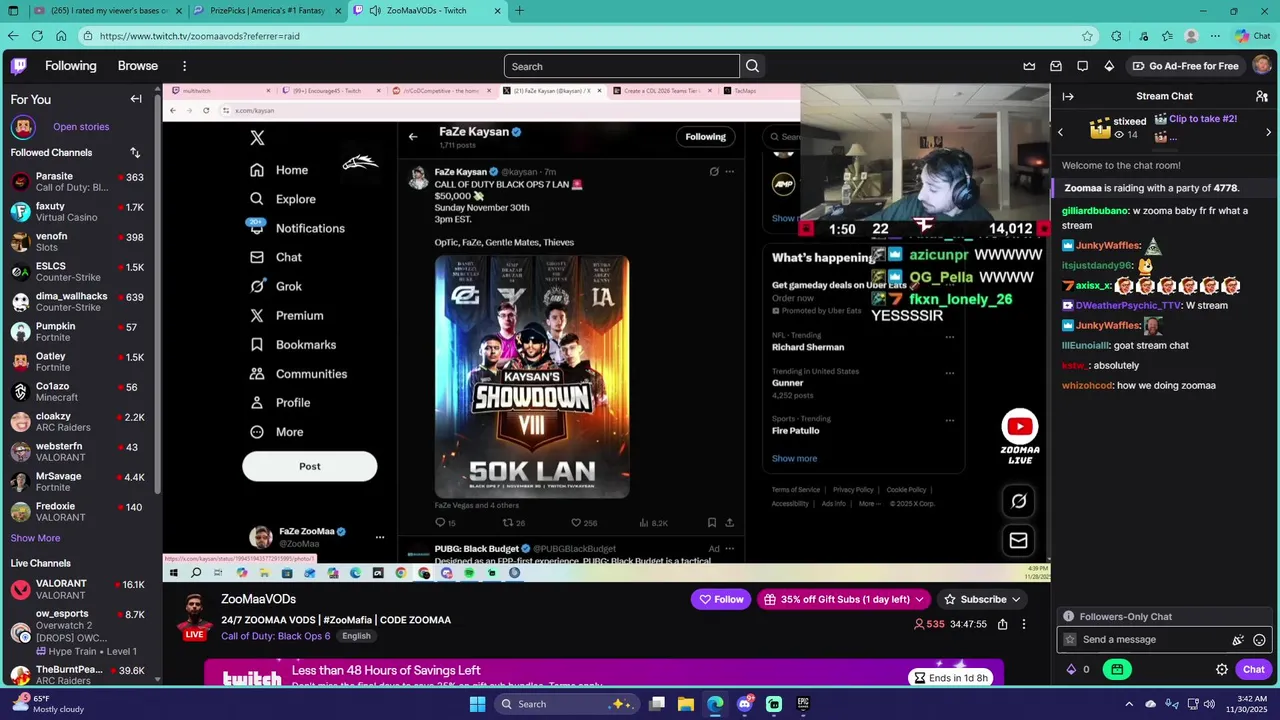Bookmark this page with the star icon
1280x720 pixels.
click(x=1087, y=36)
